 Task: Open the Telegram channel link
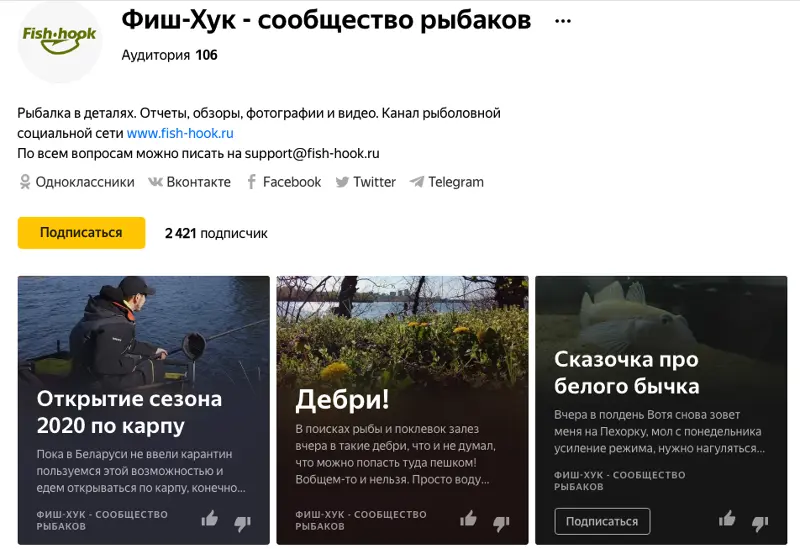[x=446, y=182]
